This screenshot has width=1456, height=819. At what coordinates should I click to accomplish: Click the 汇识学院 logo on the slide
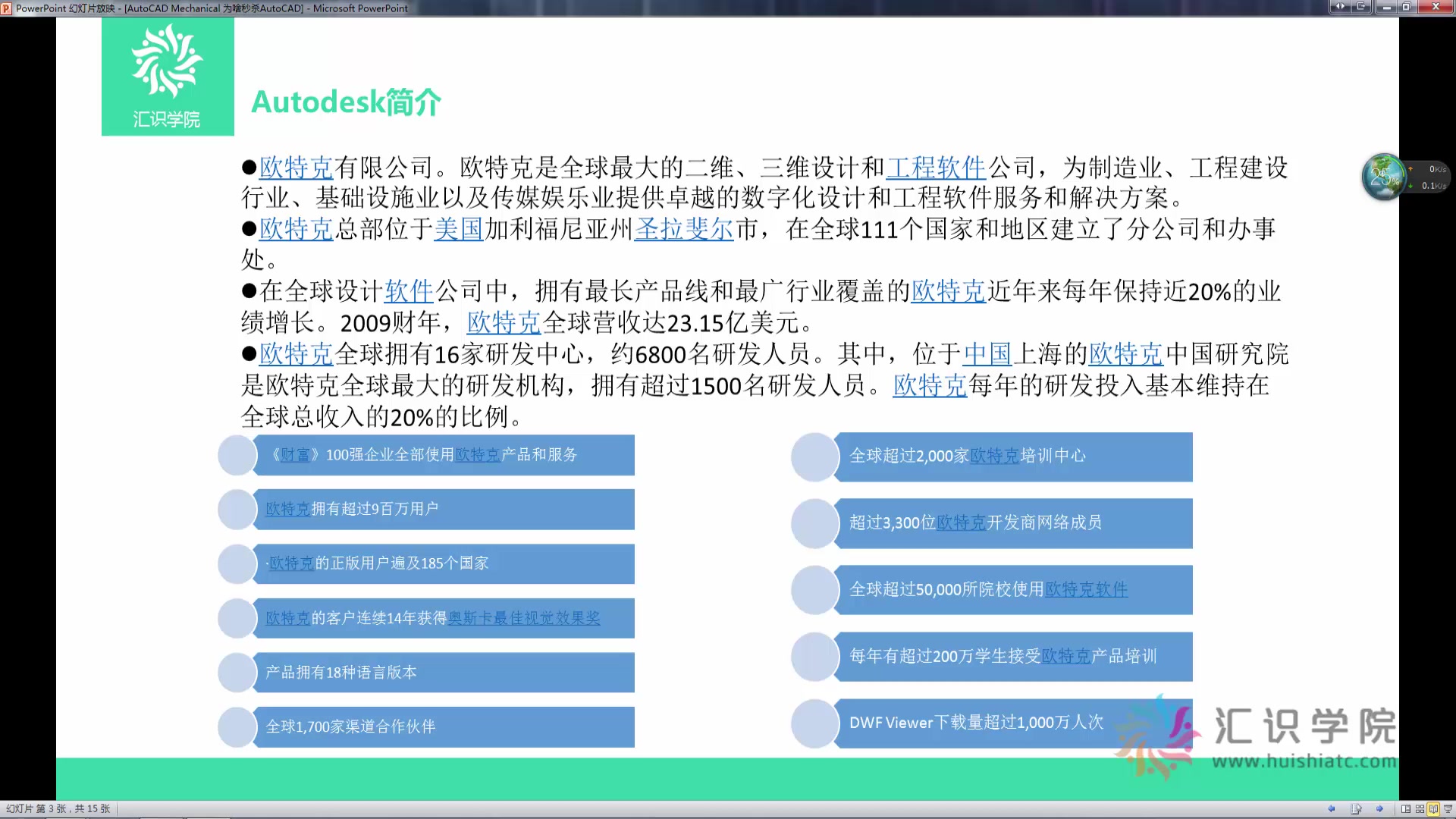[168, 76]
